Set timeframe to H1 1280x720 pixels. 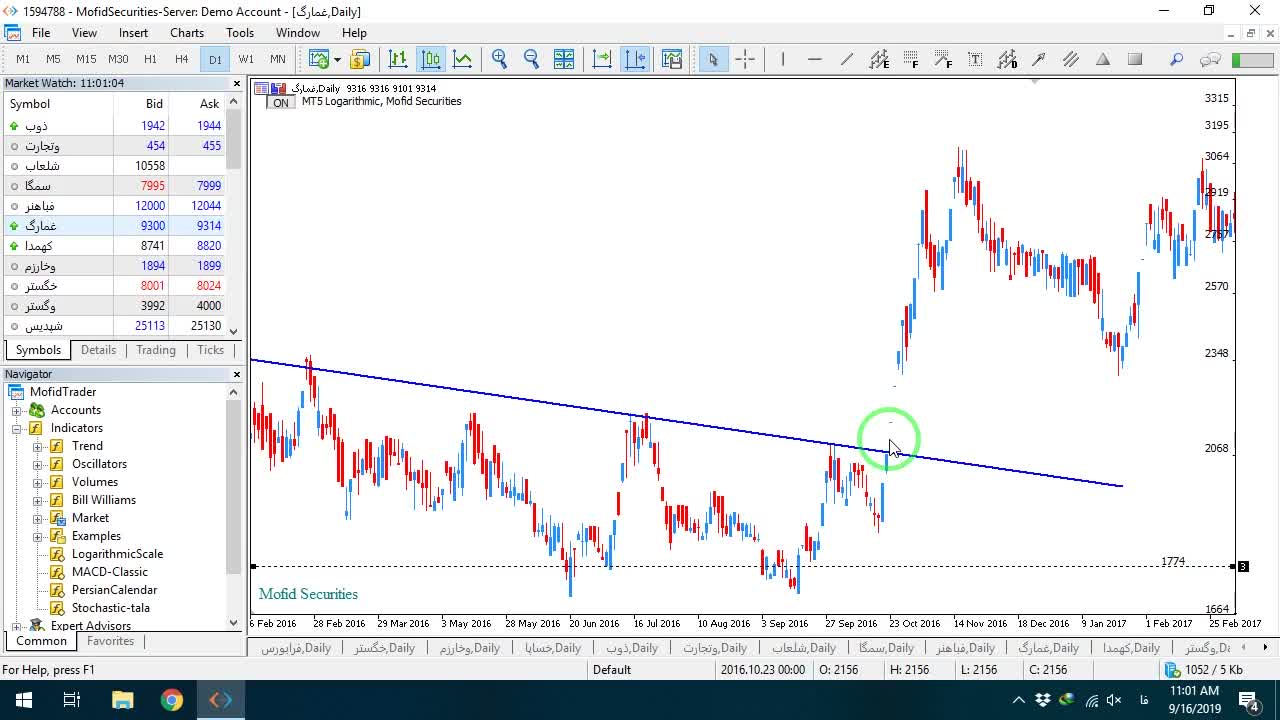[150, 59]
